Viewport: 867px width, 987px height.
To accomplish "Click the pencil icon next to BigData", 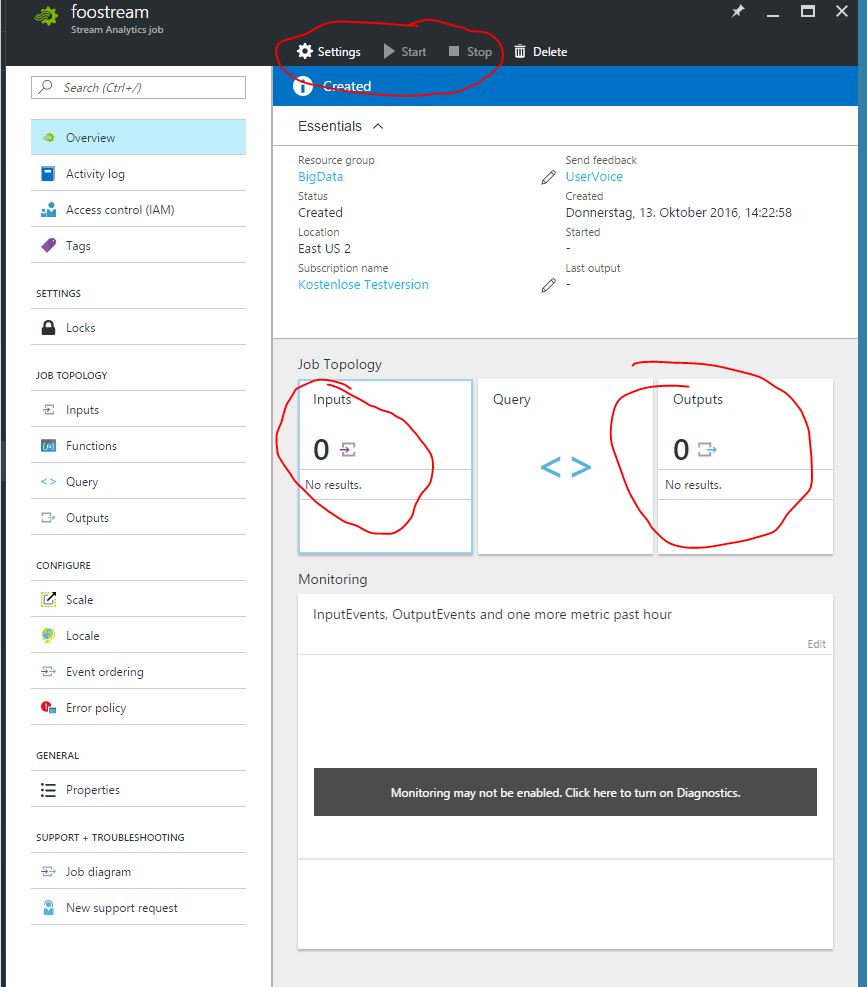I will tap(548, 177).
